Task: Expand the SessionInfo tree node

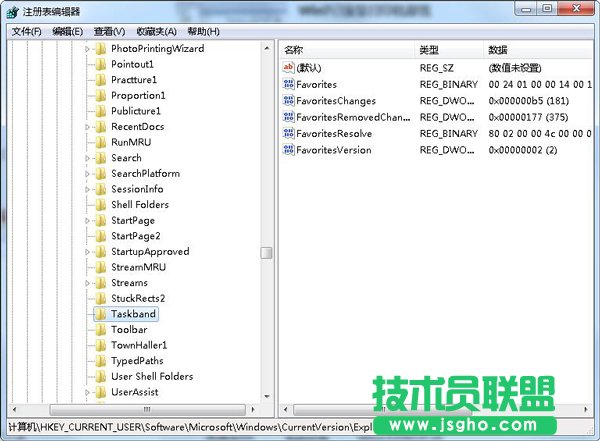Action: pyautogui.click(x=87, y=190)
